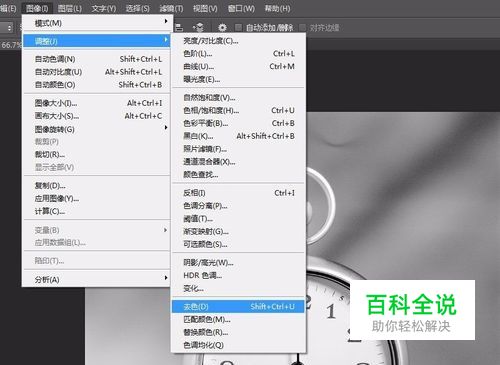Expand the 变量(B) submenu arrow

pos(166,230)
